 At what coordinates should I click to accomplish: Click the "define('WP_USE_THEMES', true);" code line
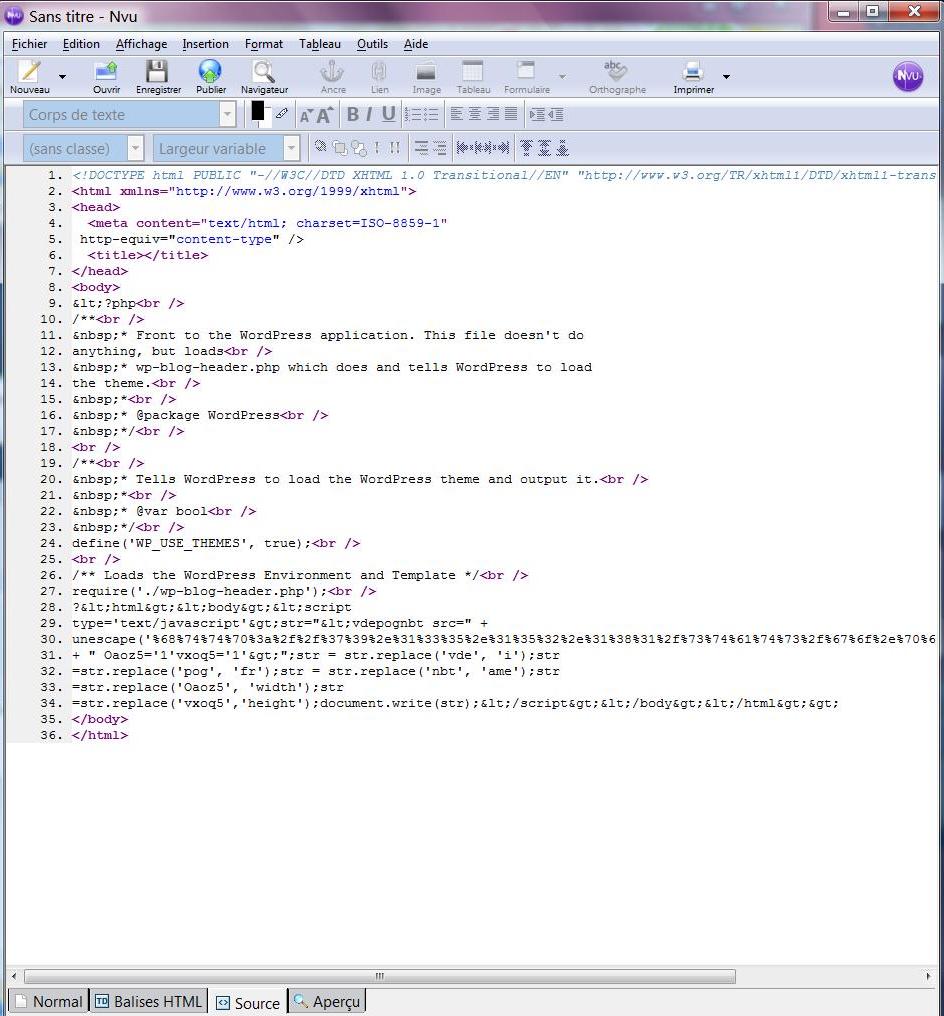[x=216, y=543]
